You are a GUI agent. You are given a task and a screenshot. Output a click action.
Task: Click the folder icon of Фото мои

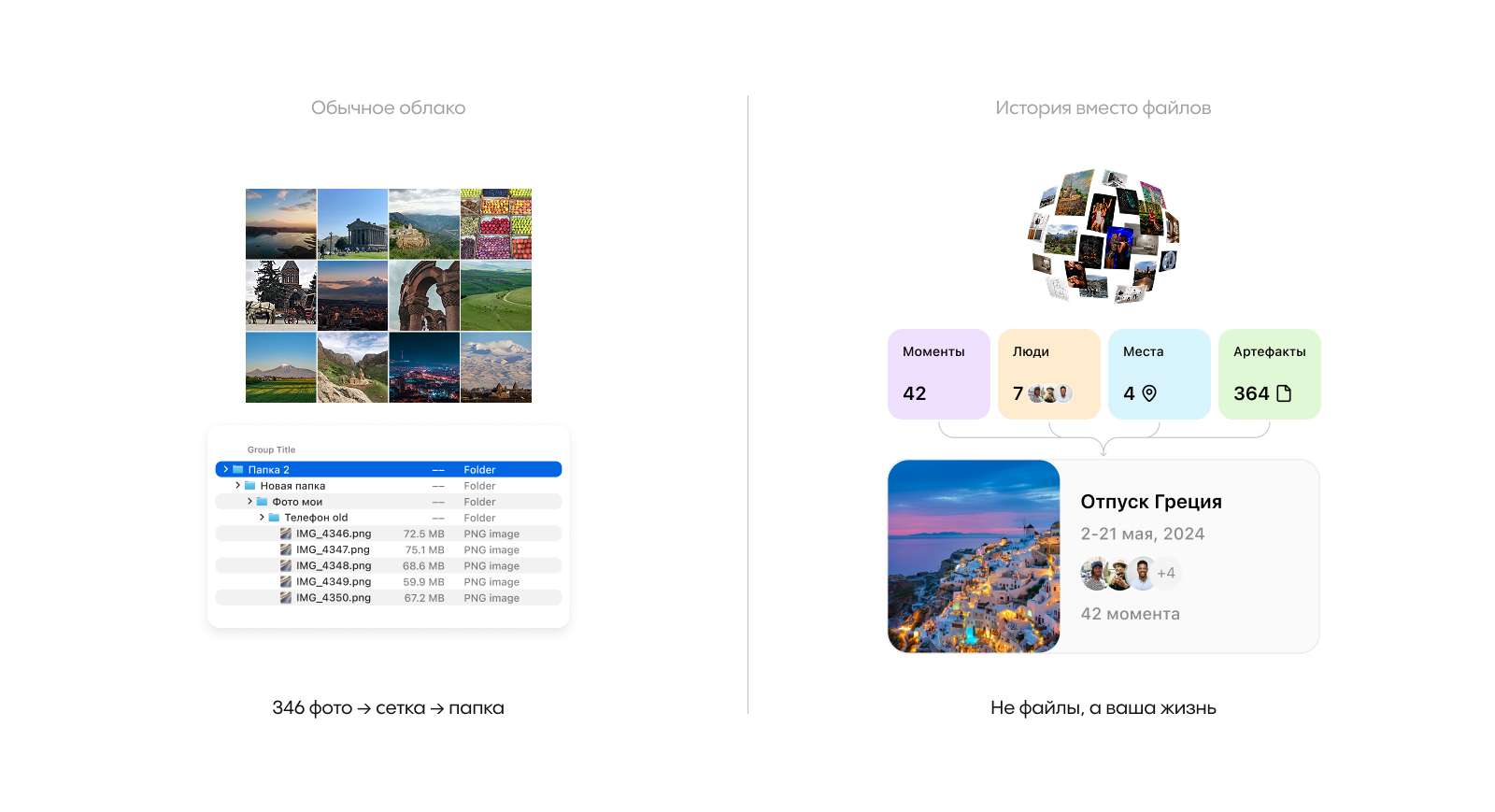(263, 501)
